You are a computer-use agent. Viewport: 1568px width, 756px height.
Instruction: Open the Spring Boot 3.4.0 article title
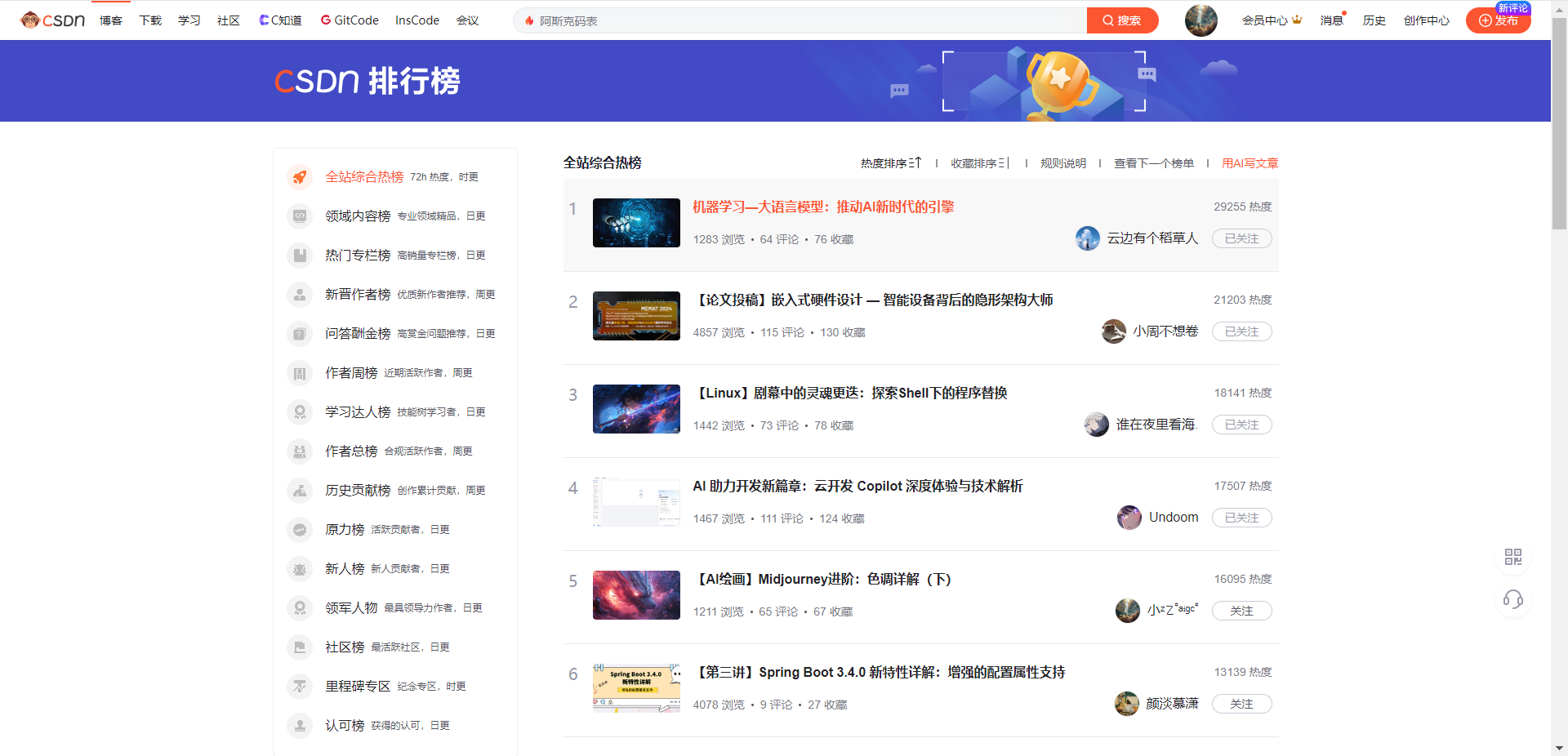[879, 673]
